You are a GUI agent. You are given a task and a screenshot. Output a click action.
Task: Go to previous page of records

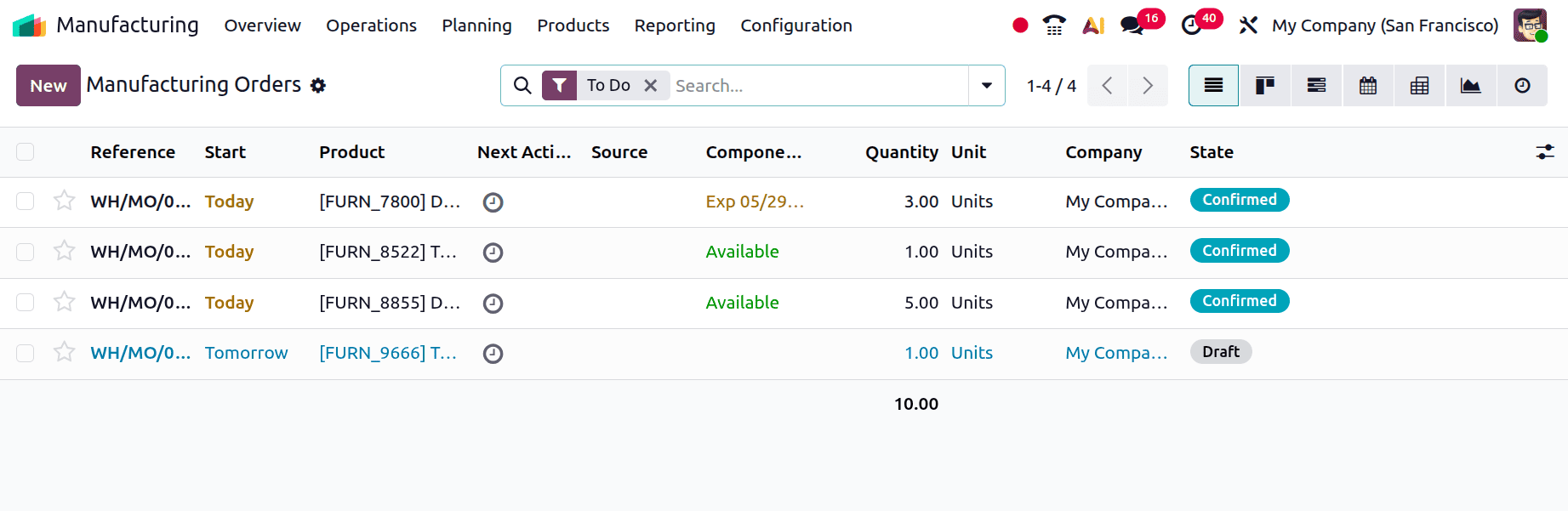[1107, 85]
